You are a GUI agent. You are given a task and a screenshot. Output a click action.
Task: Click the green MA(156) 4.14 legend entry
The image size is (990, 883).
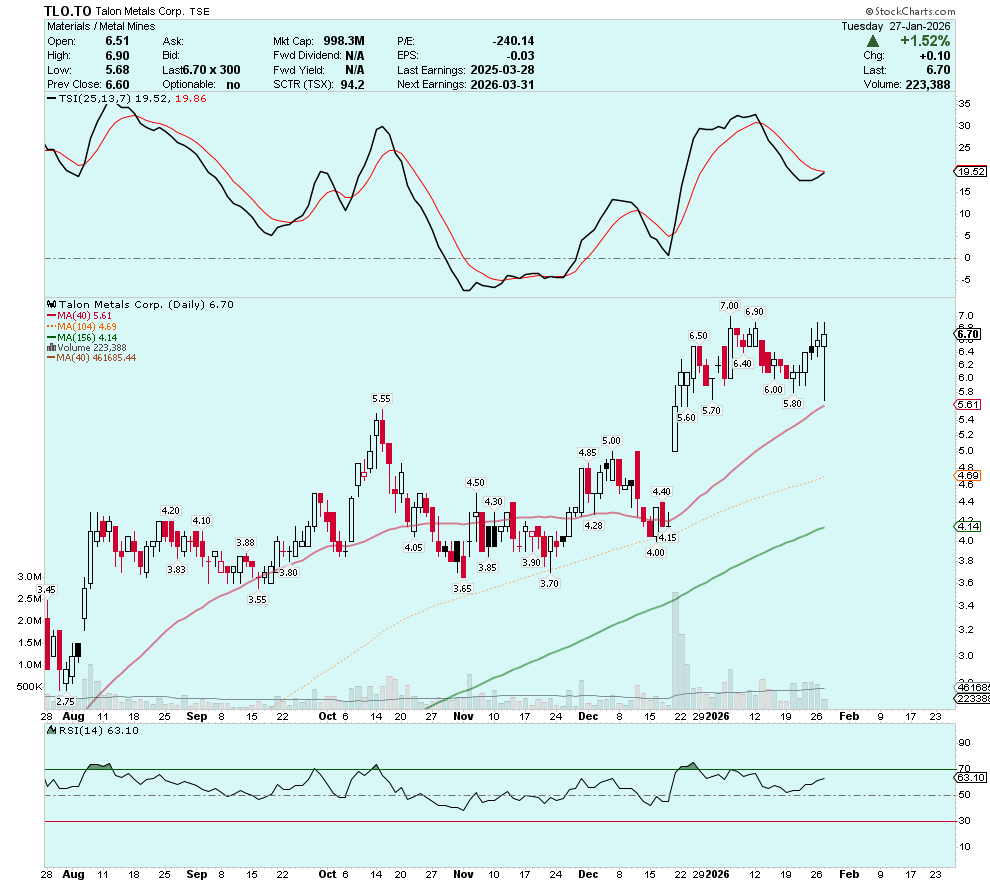click(82, 338)
